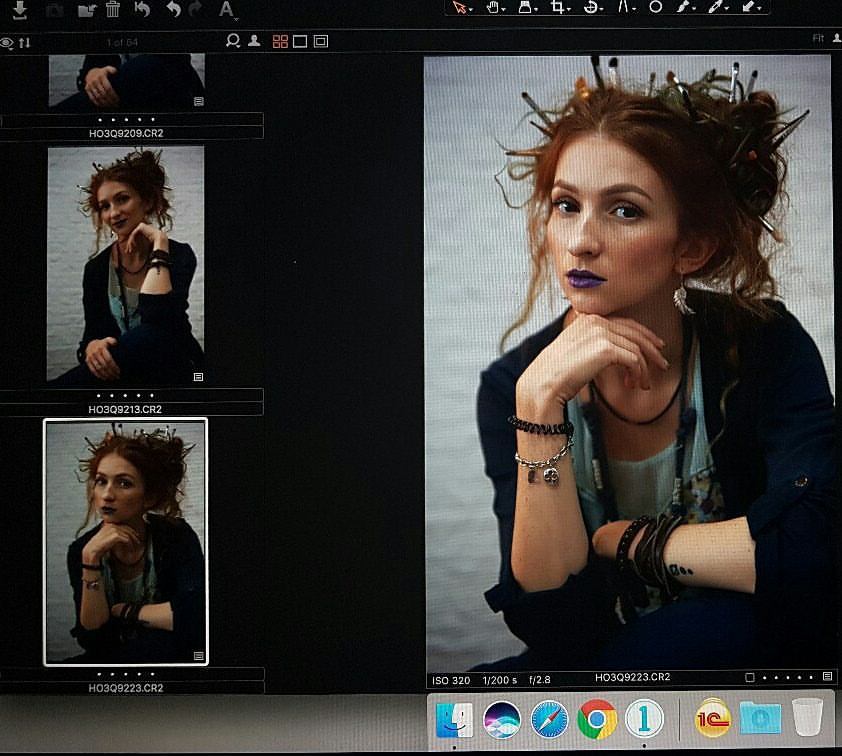Click the f/2.8 aperture value

point(540,680)
